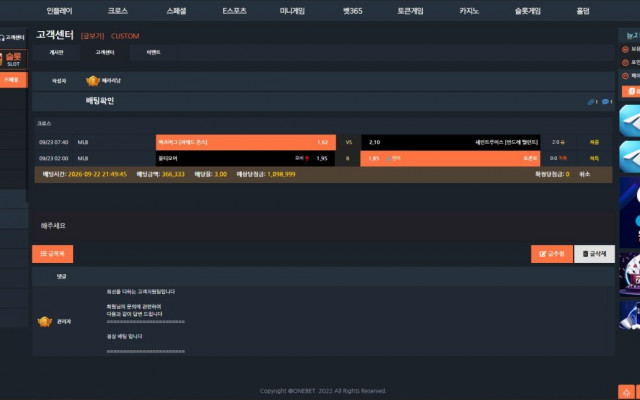Image resolution: width=640 pixels, height=400 pixels.
Task: Open Telegram banner below the orange wallet button
Action: tap(629, 120)
